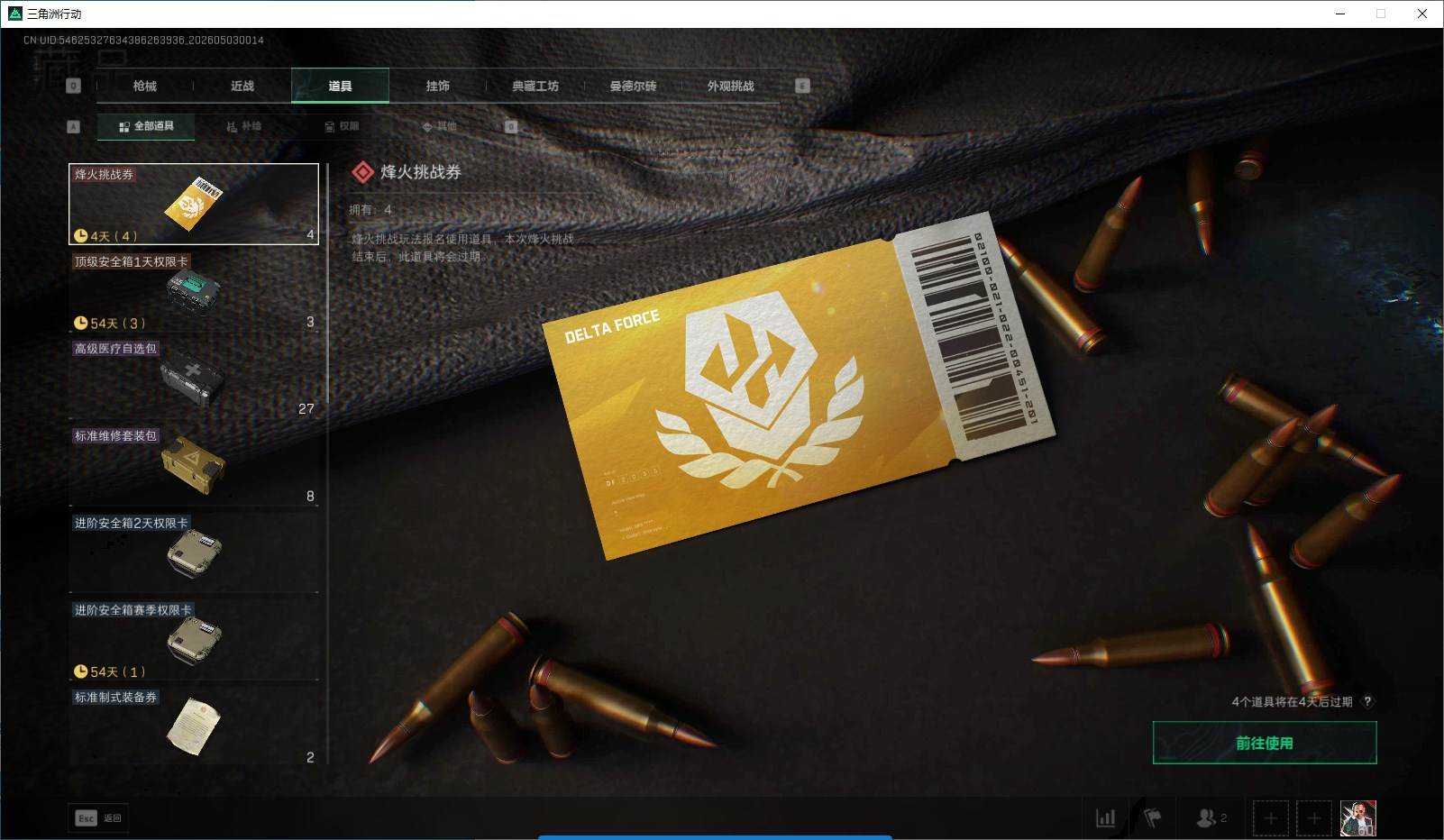This screenshot has width=1444, height=840.
Task: Click the 54天 (3) expiry timer label
Action: click(x=109, y=323)
